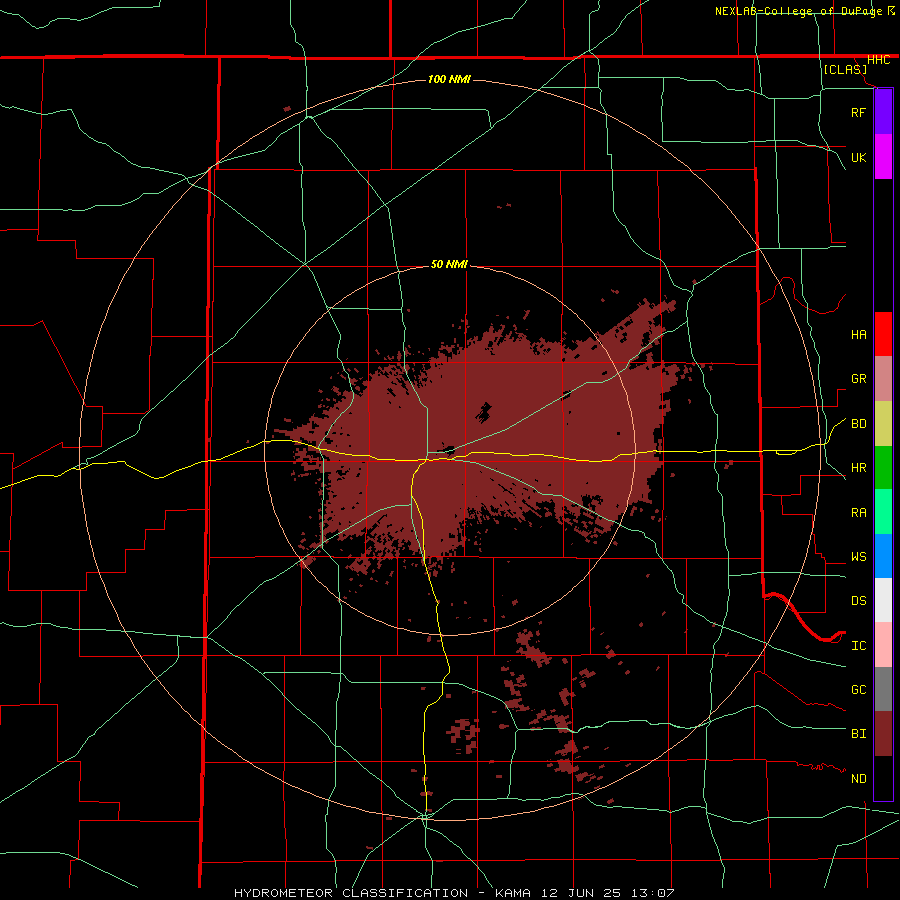Click the DS legend label
Image resolution: width=900 pixels, height=900 pixels.
pos(858,600)
